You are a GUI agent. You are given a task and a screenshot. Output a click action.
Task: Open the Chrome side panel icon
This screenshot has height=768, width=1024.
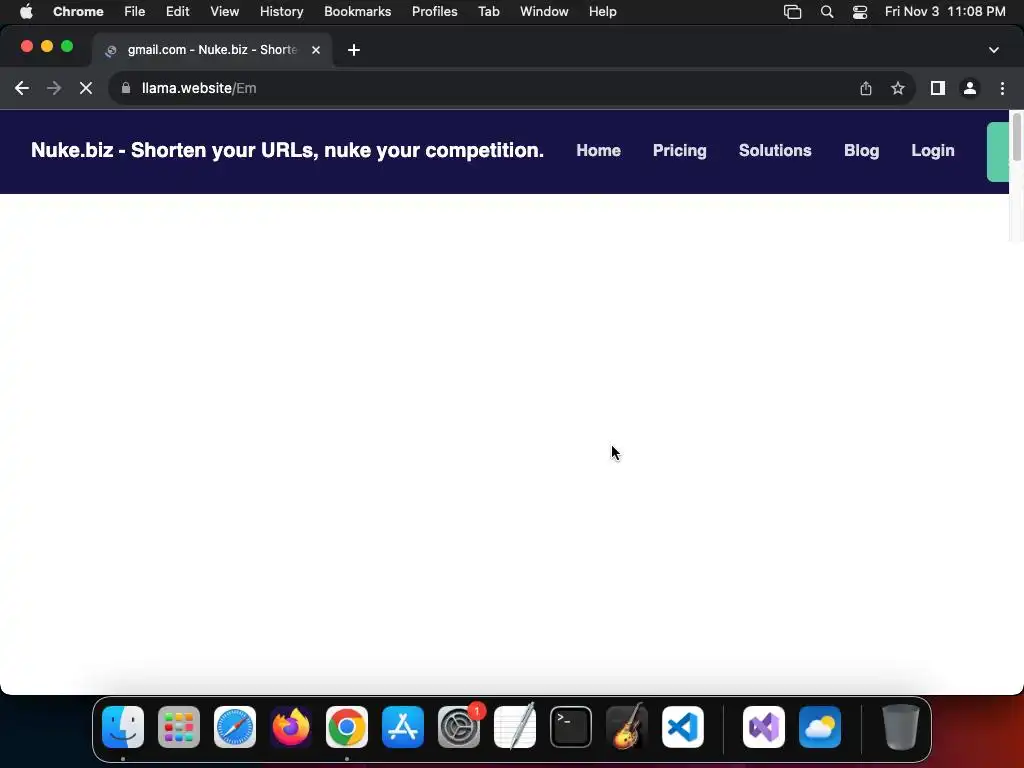tap(938, 88)
